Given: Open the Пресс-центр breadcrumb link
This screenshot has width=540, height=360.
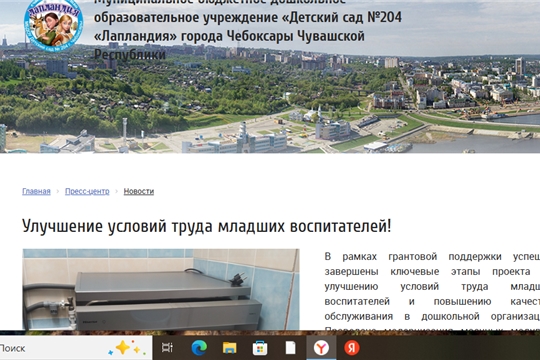Looking at the screenshot, I should [x=87, y=191].
